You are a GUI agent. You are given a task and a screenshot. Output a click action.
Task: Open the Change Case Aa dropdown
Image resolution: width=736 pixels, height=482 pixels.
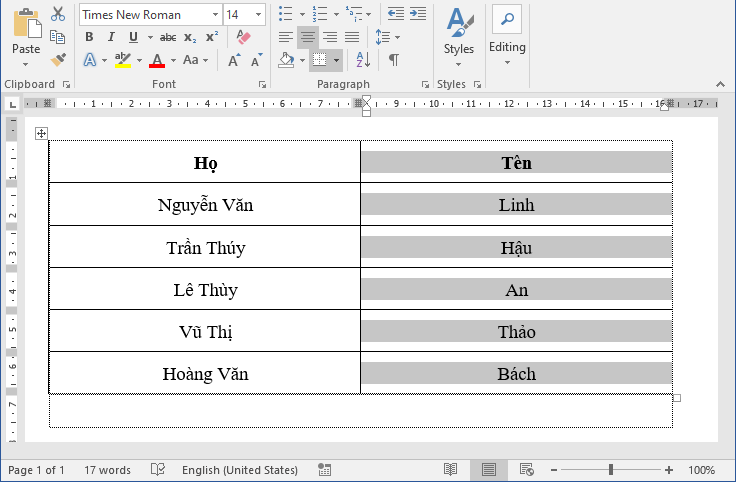coord(195,60)
